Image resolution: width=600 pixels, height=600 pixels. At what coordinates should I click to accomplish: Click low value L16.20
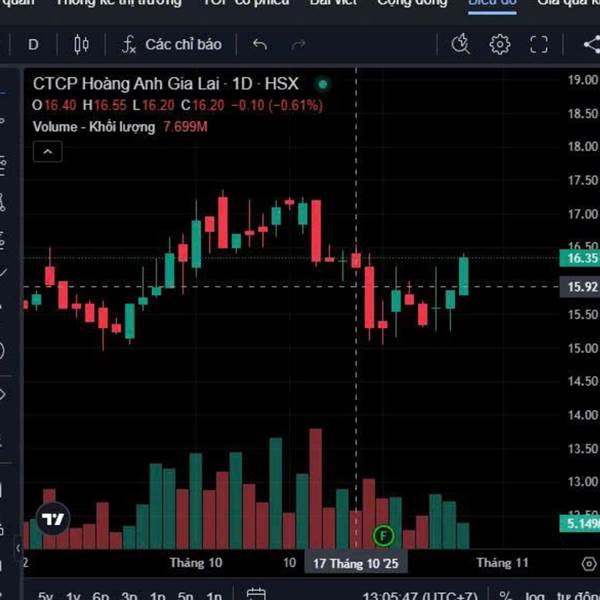pyautogui.click(x=153, y=105)
